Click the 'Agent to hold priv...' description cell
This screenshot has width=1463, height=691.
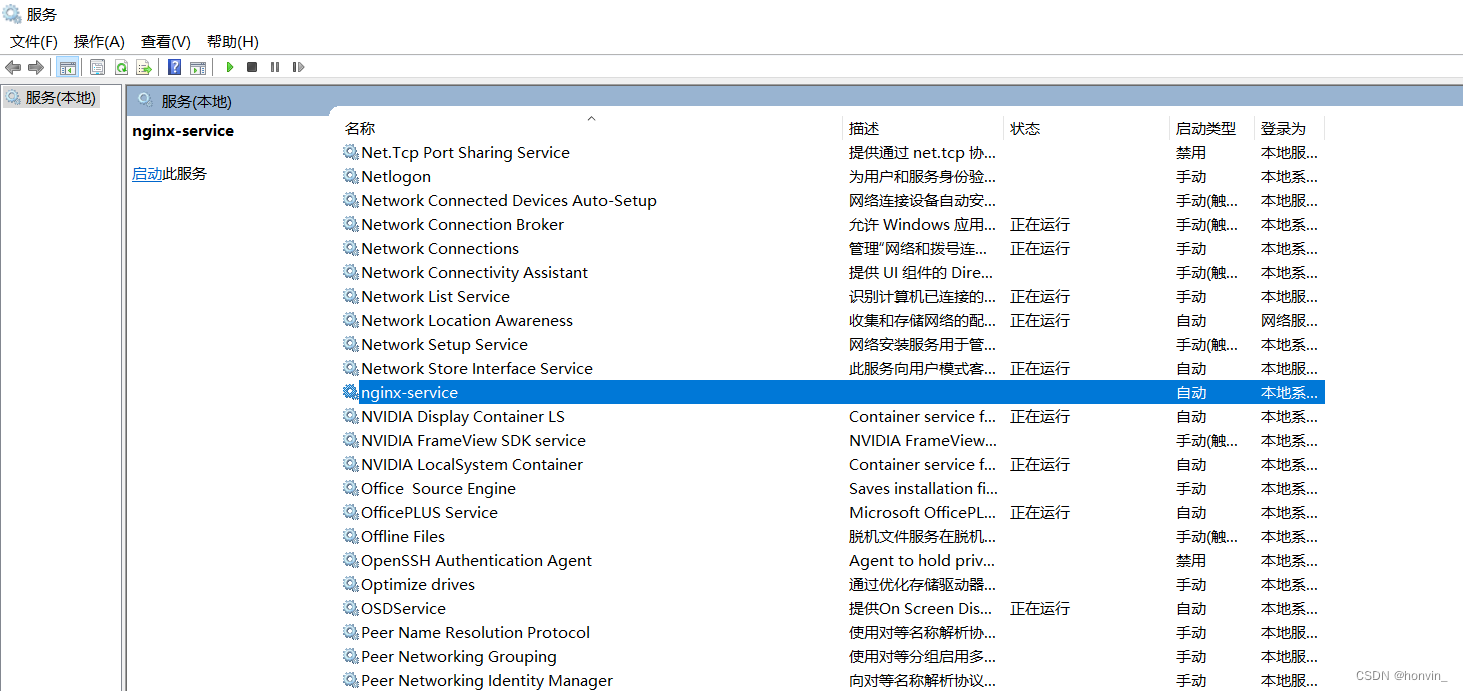click(x=922, y=560)
